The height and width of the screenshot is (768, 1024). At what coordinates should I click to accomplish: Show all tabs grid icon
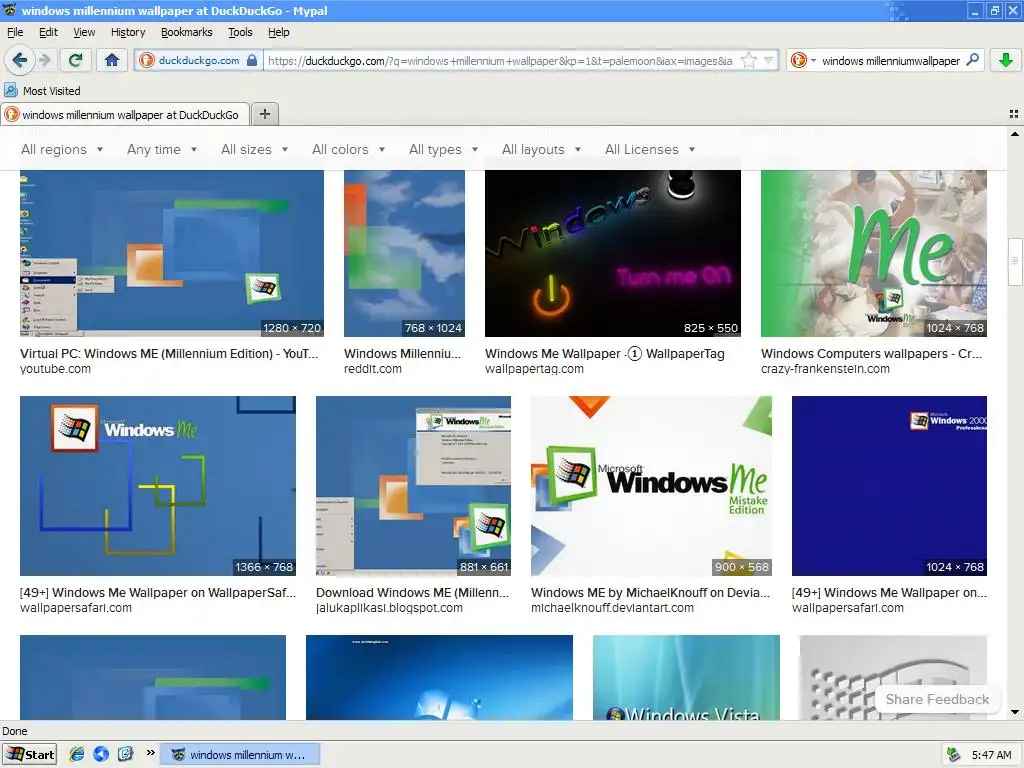(1014, 114)
